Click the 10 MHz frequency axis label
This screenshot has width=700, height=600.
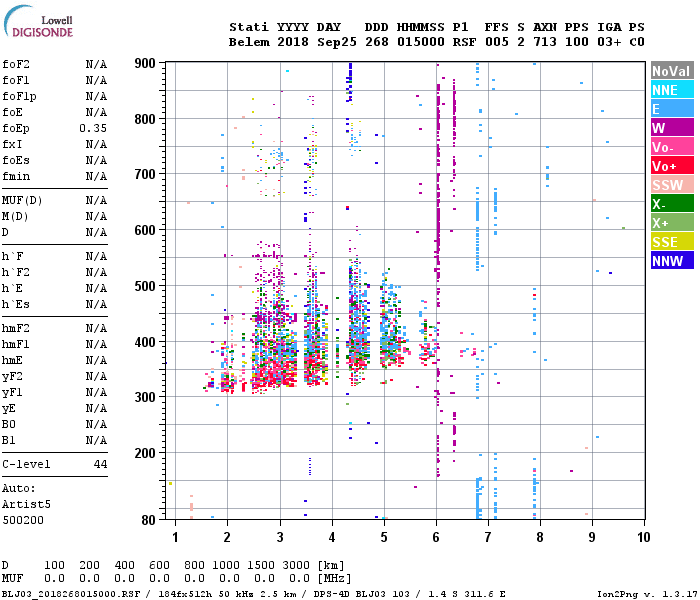click(643, 537)
